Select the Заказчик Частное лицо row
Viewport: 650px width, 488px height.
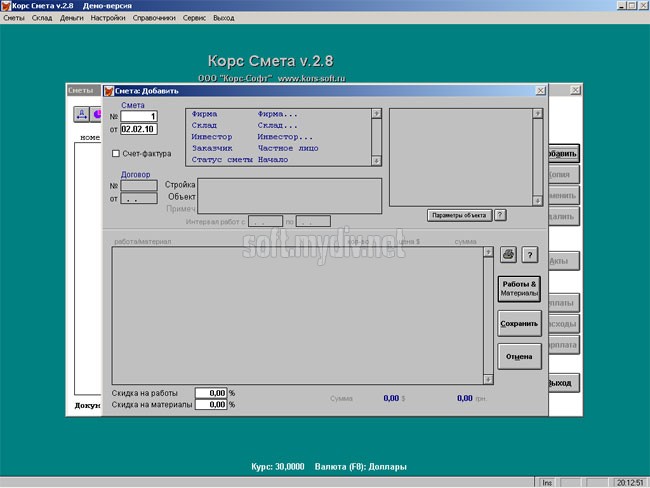point(279,148)
